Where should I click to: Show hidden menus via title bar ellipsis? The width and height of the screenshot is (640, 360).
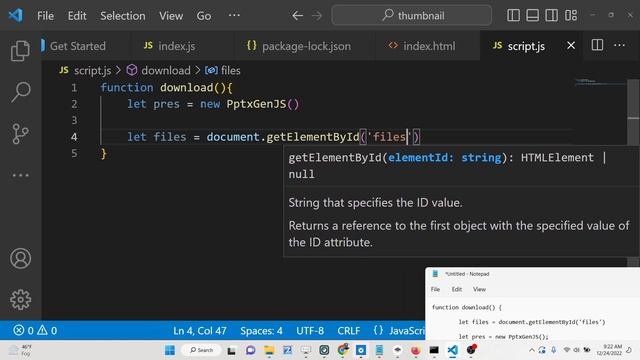(234, 16)
